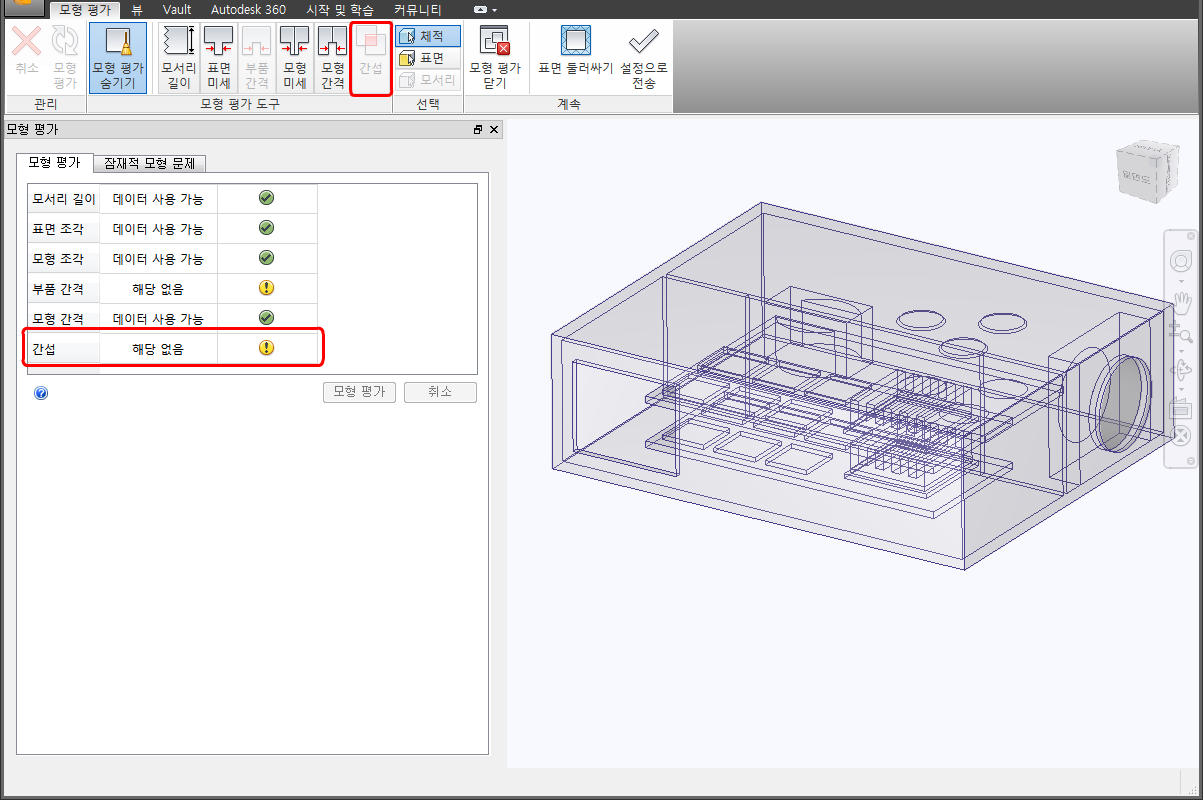Viewport: 1203px width, 800px height.
Task: Click the 취소 button in panel
Action: 440,392
